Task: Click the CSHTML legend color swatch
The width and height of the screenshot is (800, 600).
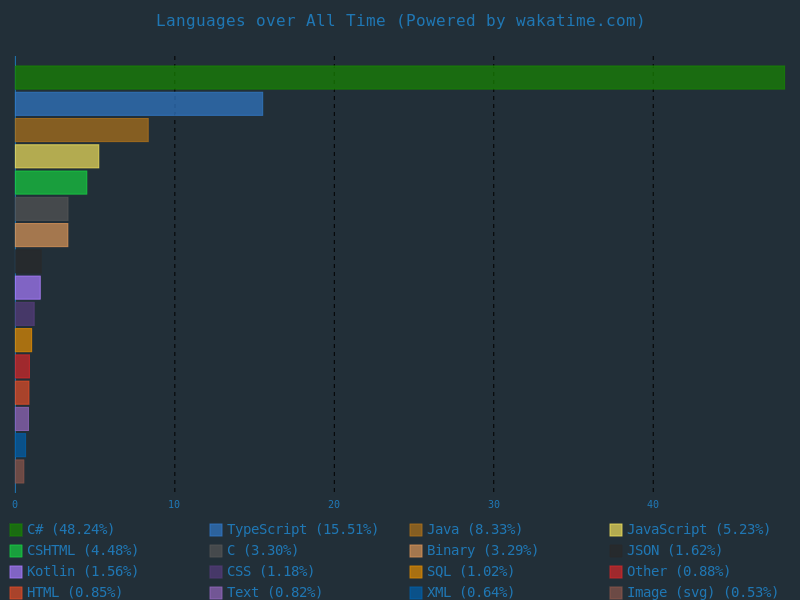Action: 16,551
